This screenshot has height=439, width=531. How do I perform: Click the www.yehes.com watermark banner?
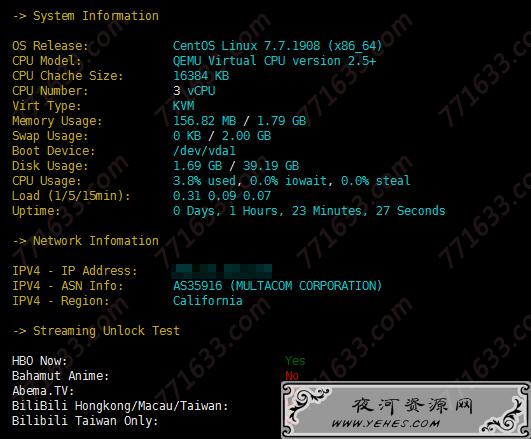406,410
